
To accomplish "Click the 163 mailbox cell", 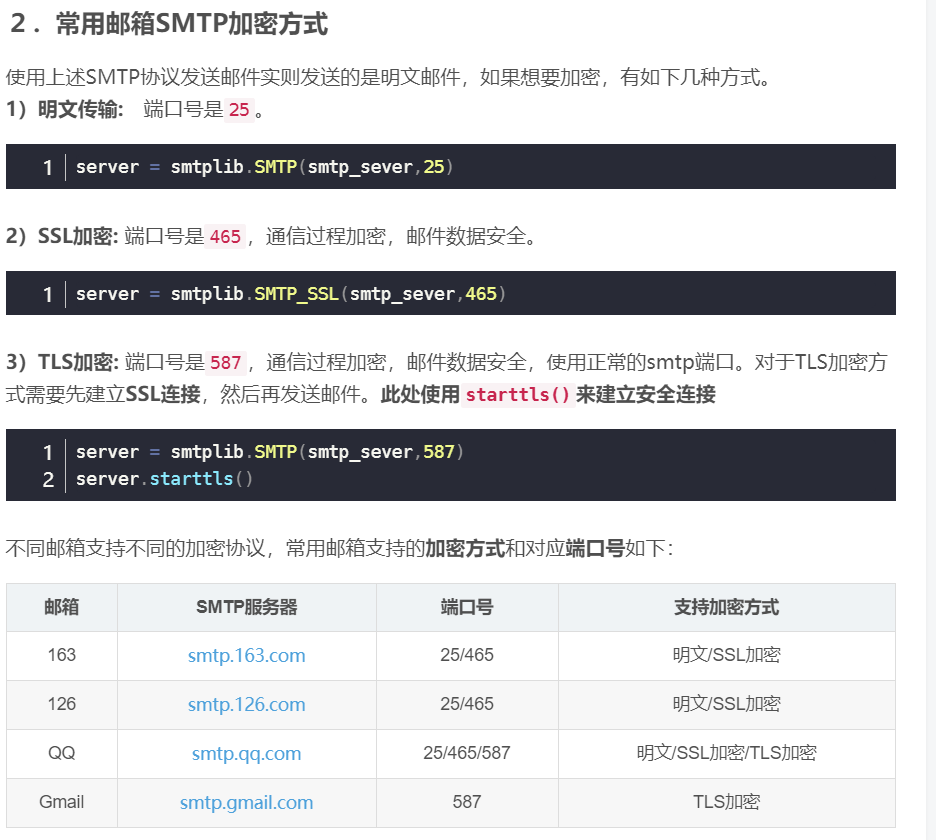I will [x=61, y=655].
